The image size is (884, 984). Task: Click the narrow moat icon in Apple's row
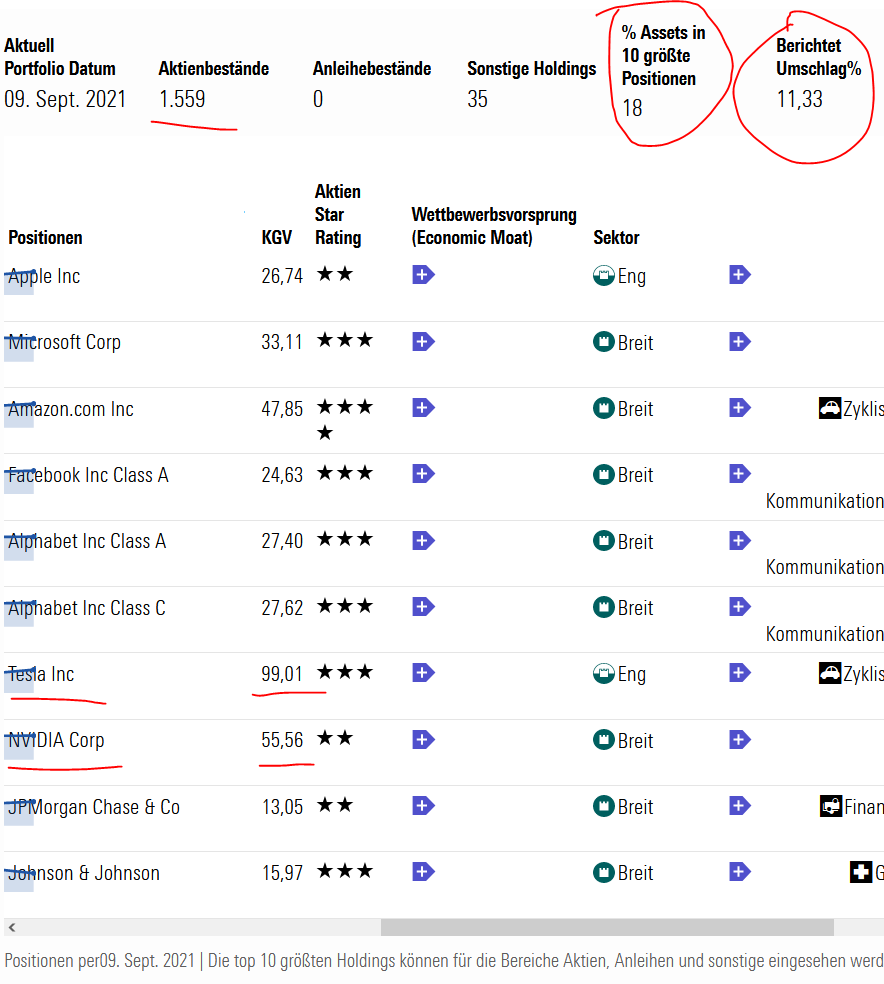click(603, 276)
